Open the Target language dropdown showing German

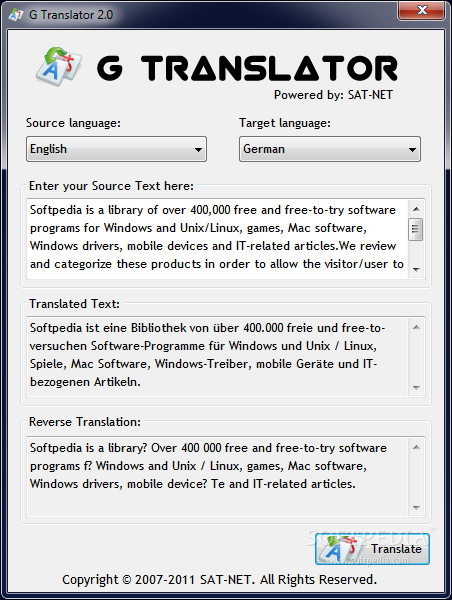point(330,149)
